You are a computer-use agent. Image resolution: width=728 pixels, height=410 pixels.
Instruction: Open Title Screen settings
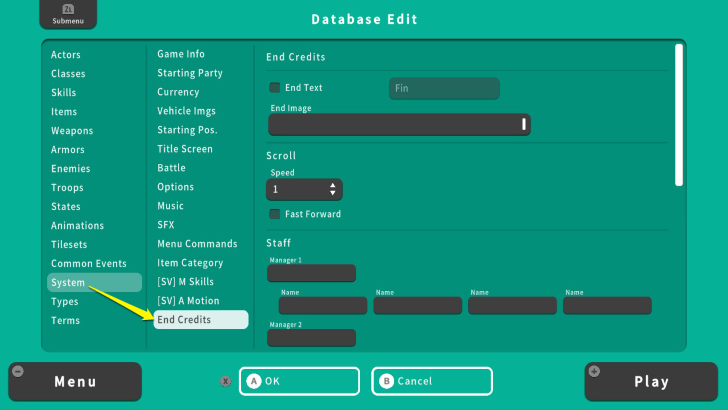(185, 149)
